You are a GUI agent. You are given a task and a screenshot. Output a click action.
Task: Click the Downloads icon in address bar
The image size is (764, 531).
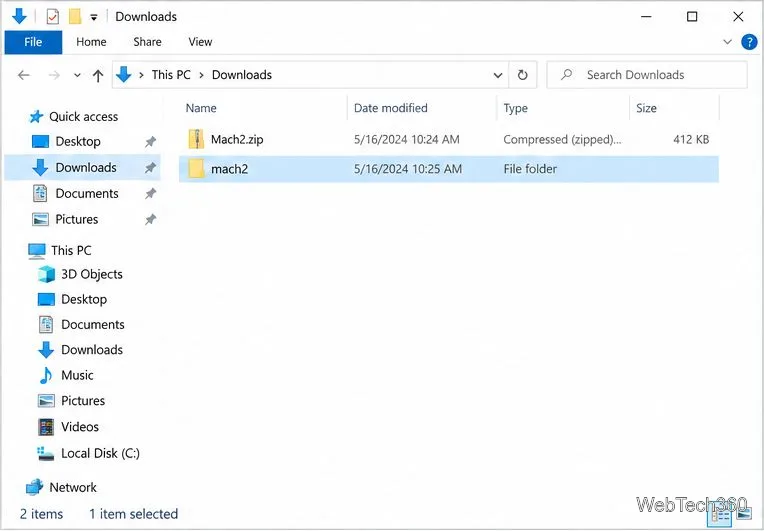(x=124, y=75)
